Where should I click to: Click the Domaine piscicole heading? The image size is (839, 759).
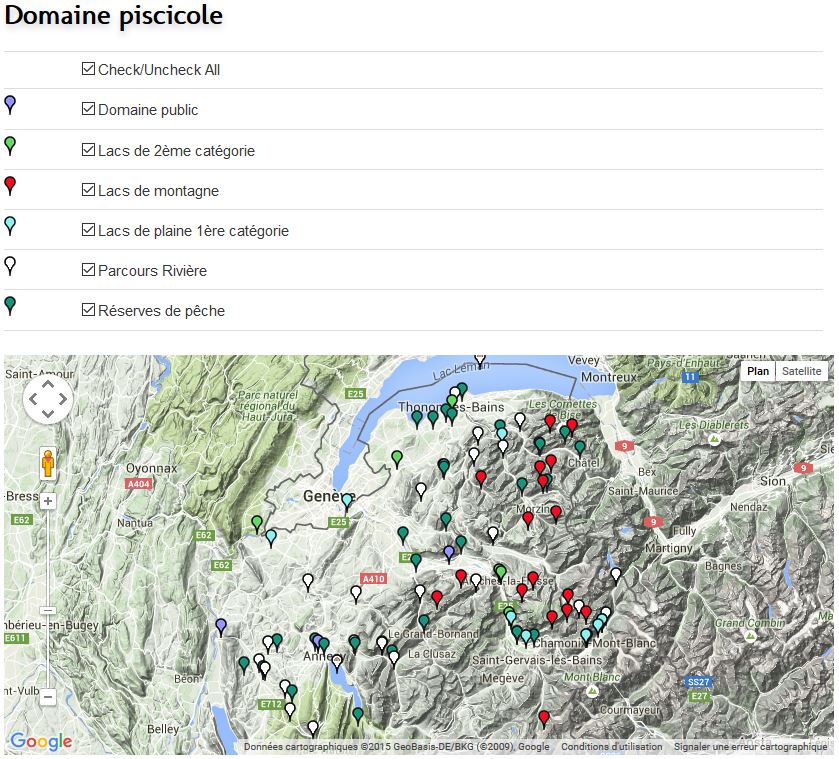(113, 16)
